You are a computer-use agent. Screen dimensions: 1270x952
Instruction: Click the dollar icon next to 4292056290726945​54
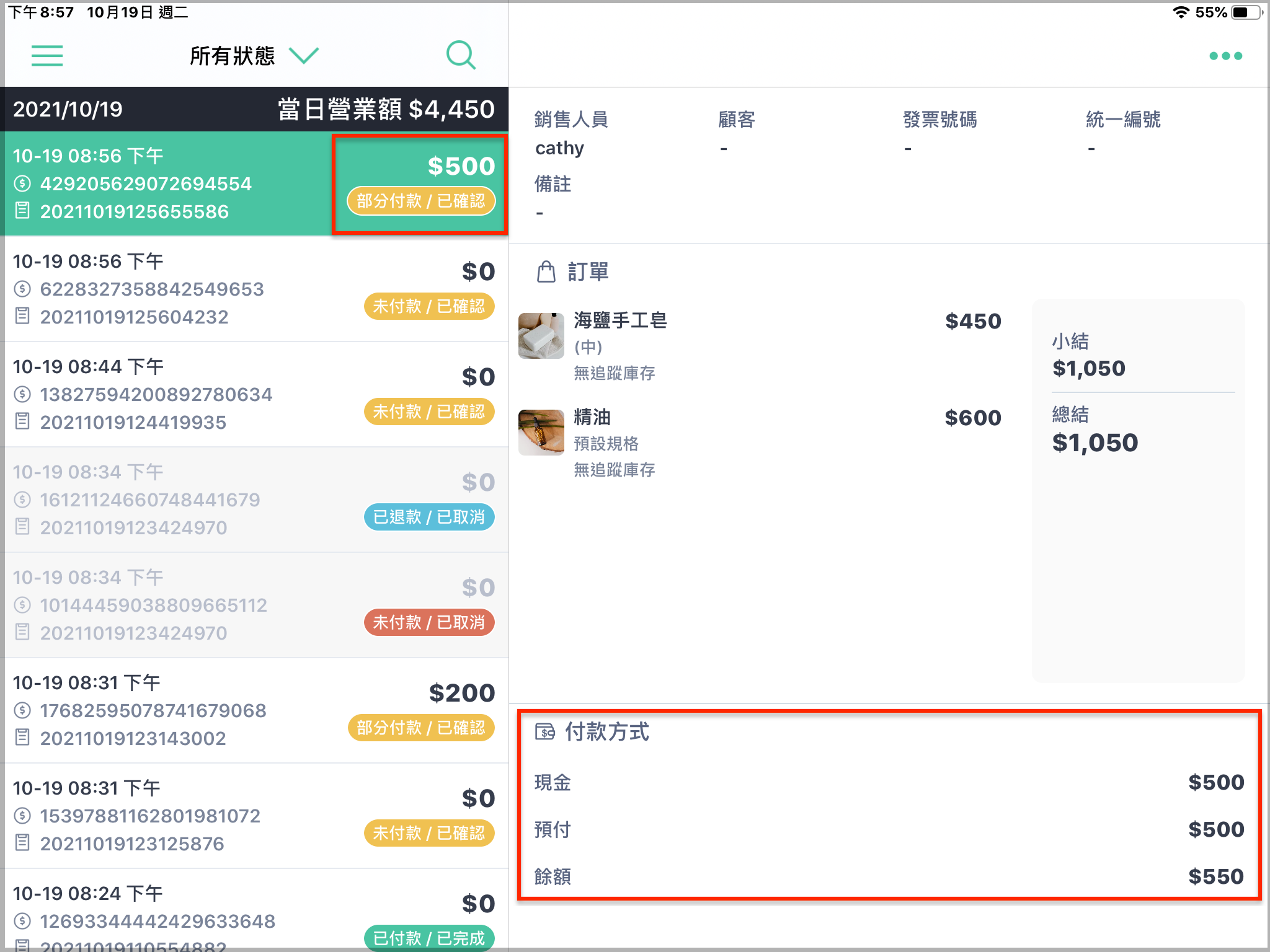(22, 183)
